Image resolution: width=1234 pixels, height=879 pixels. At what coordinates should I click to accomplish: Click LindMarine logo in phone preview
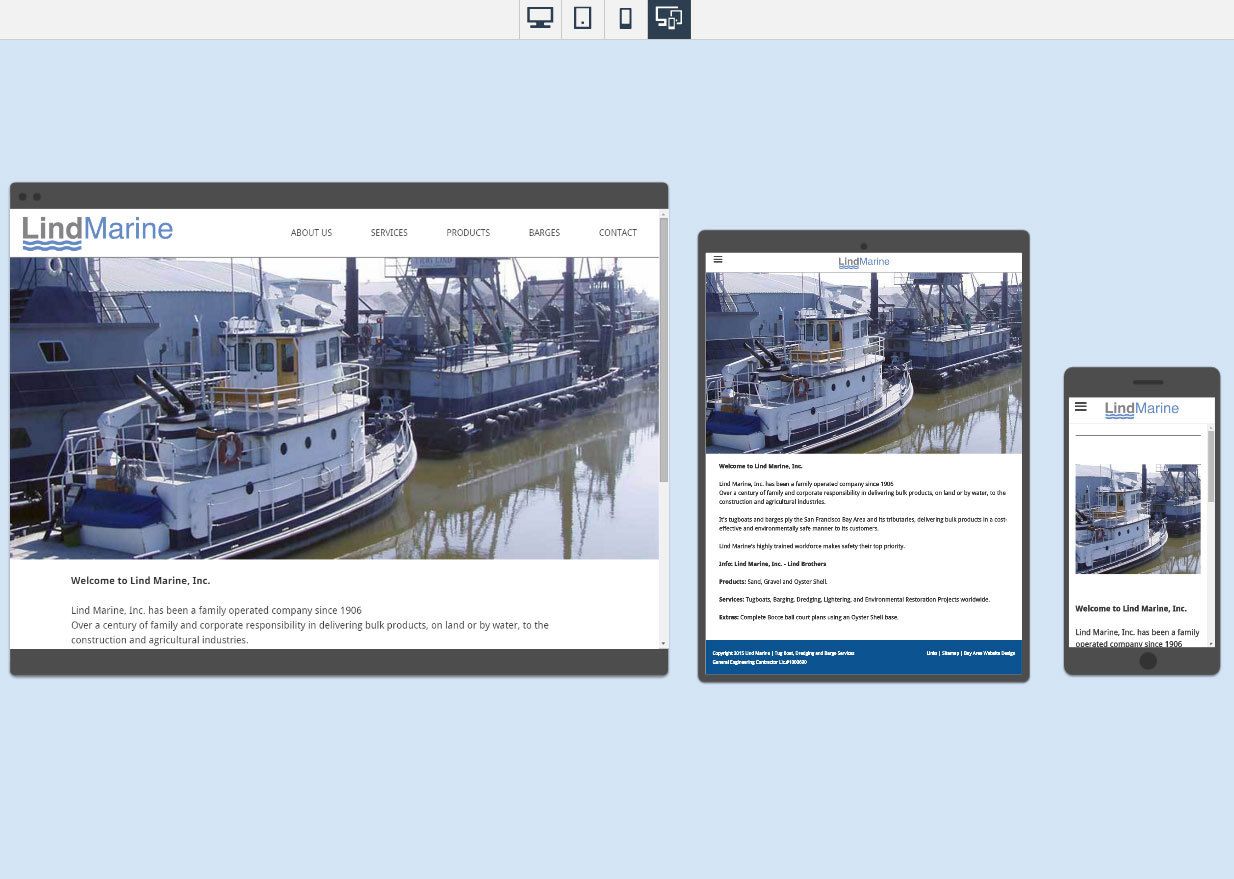1142,409
